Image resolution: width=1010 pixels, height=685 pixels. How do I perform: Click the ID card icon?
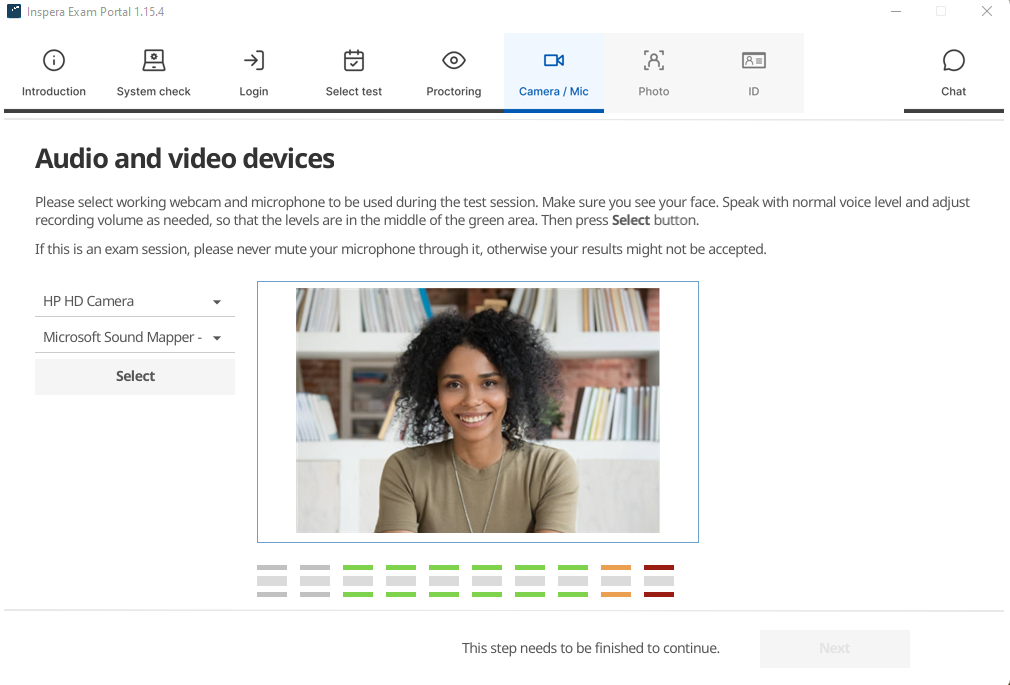[754, 61]
